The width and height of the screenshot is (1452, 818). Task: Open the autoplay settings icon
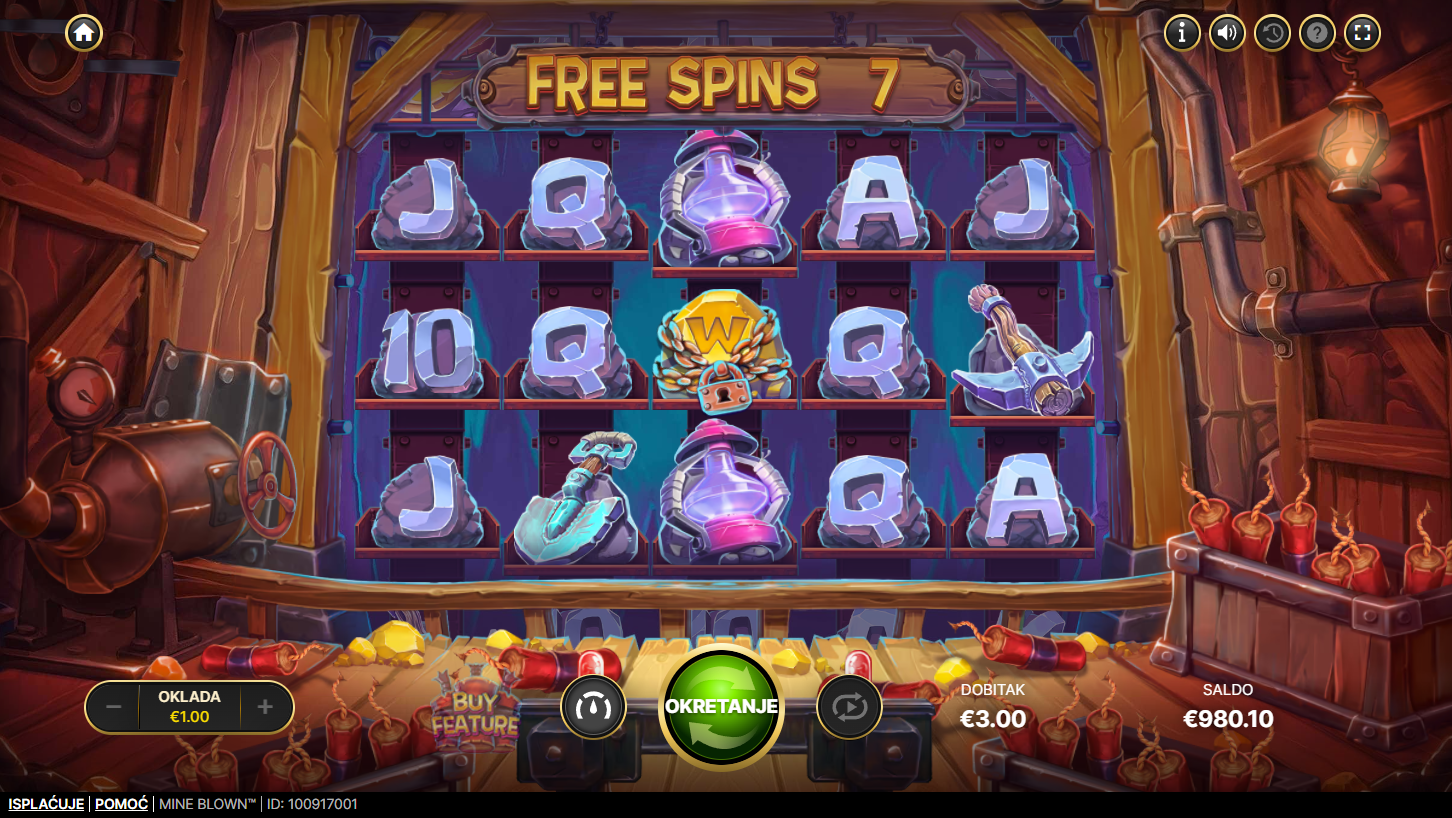point(849,707)
